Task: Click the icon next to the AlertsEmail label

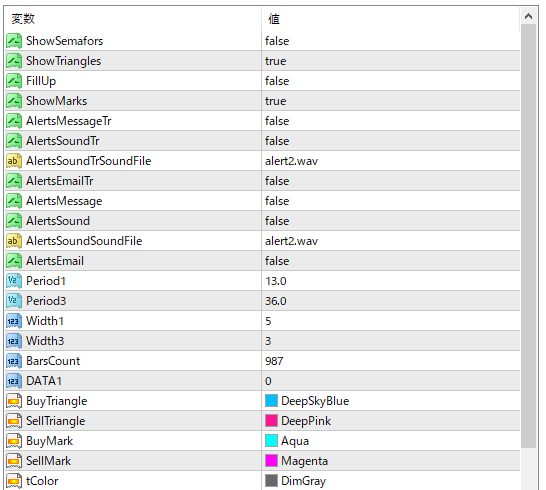Action: click(14, 261)
